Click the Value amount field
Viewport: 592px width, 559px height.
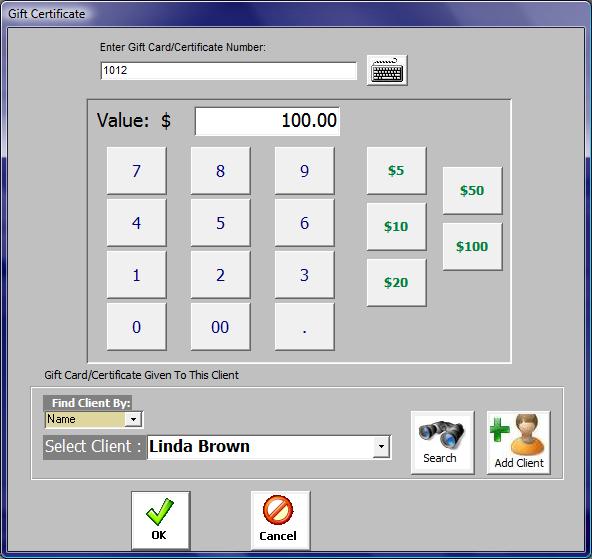[267, 121]
